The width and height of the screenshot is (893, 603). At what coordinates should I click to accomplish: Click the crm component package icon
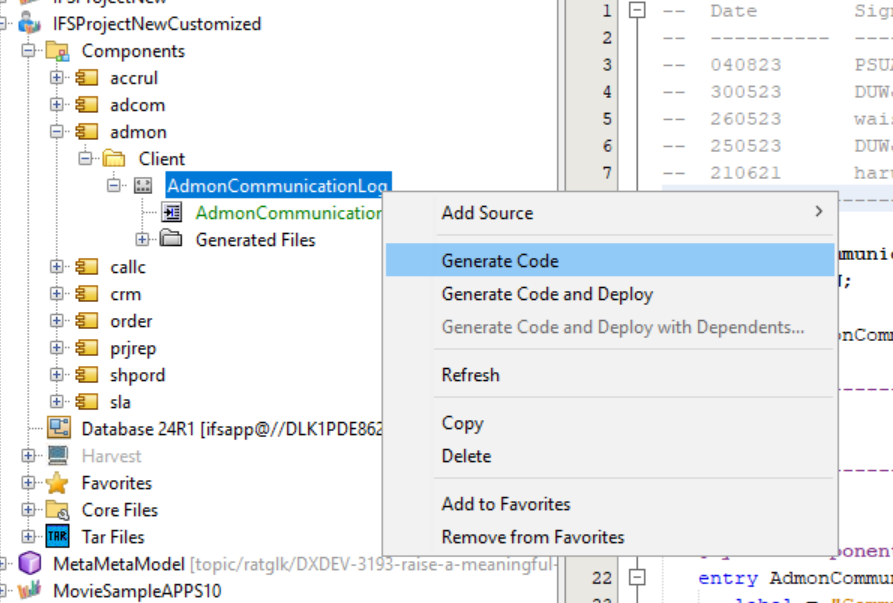86,294
